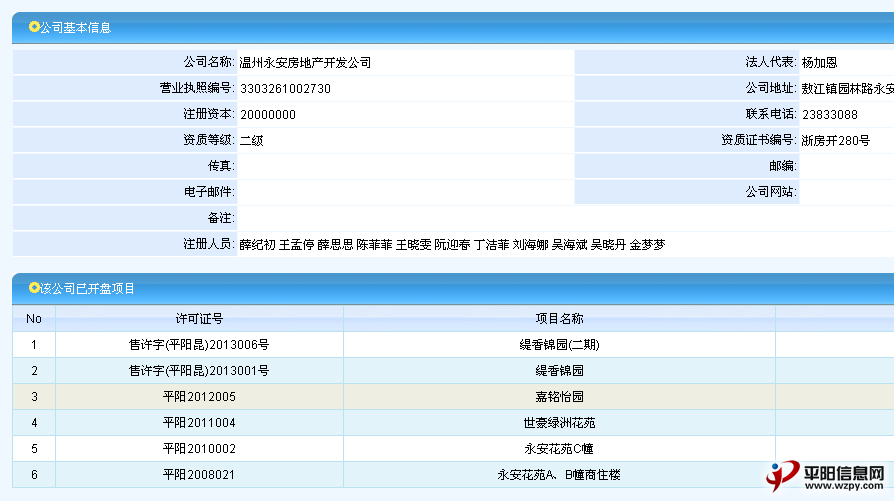894x501 pixels.
Task: Click the 营业执照编号 field label
Action: (196, 88)
